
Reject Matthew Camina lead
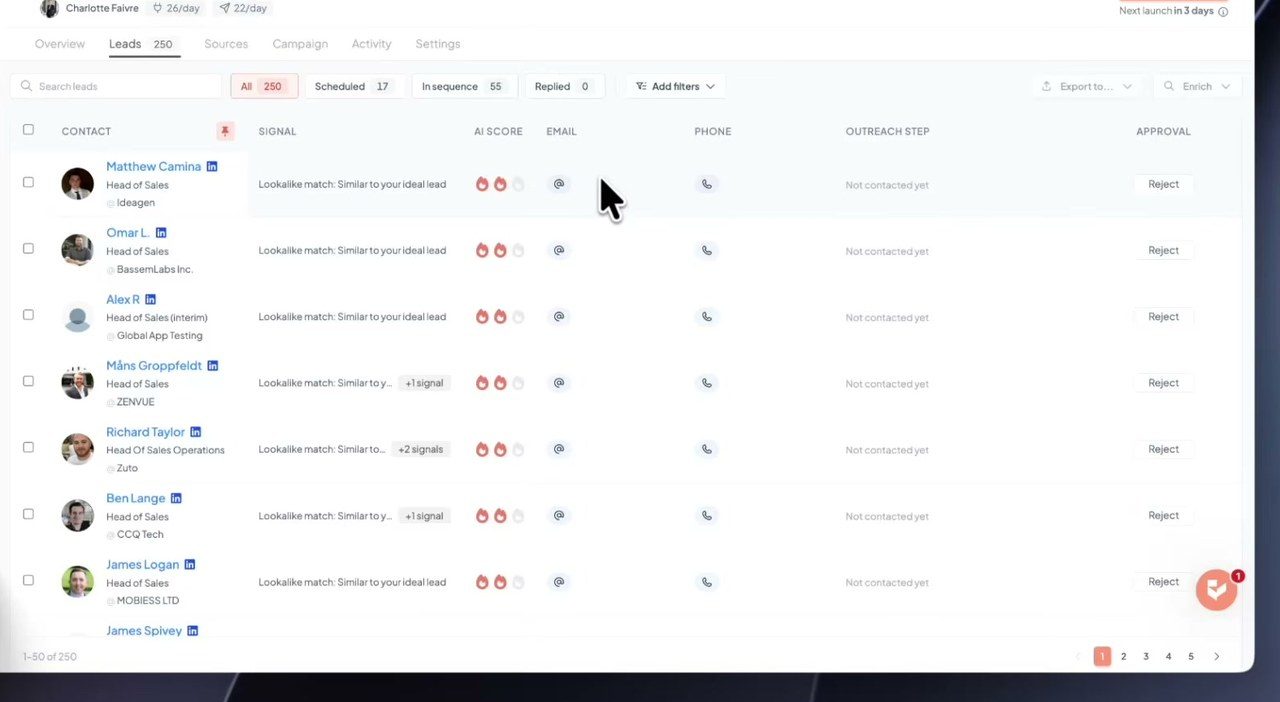(x=1163, y=184)
